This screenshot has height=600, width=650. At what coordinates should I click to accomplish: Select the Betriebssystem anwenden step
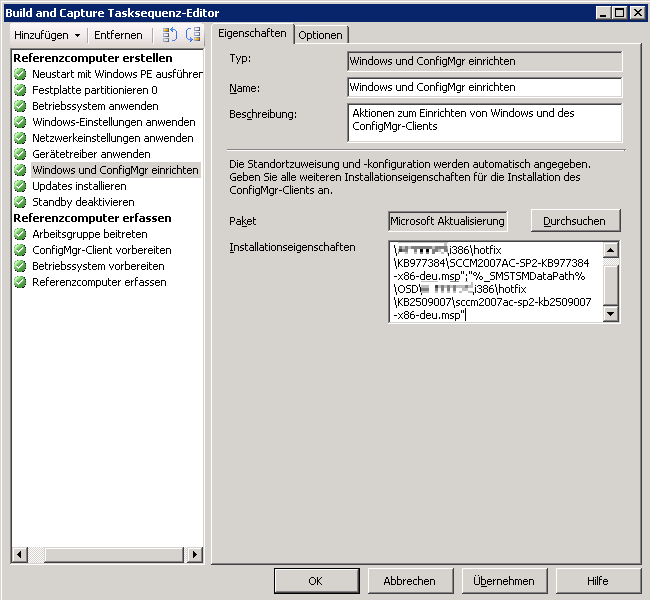(x=95, y=106)
